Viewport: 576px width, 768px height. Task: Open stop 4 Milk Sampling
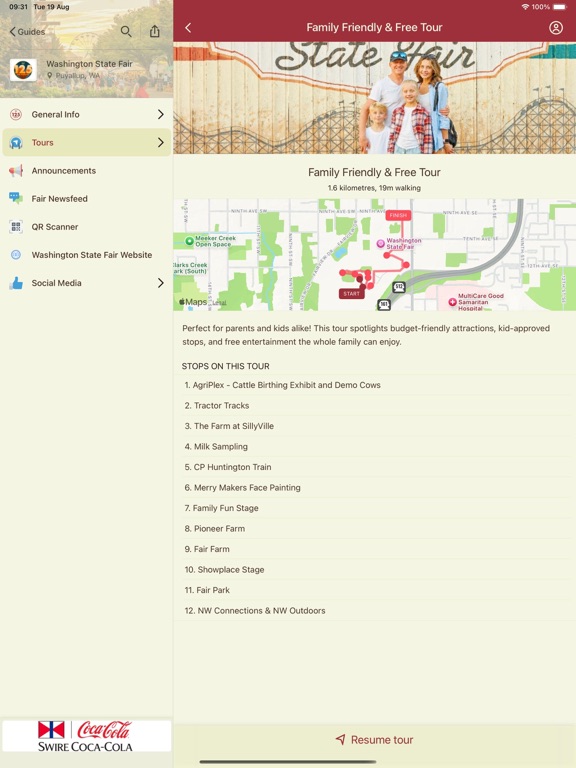tap(374, 447)
